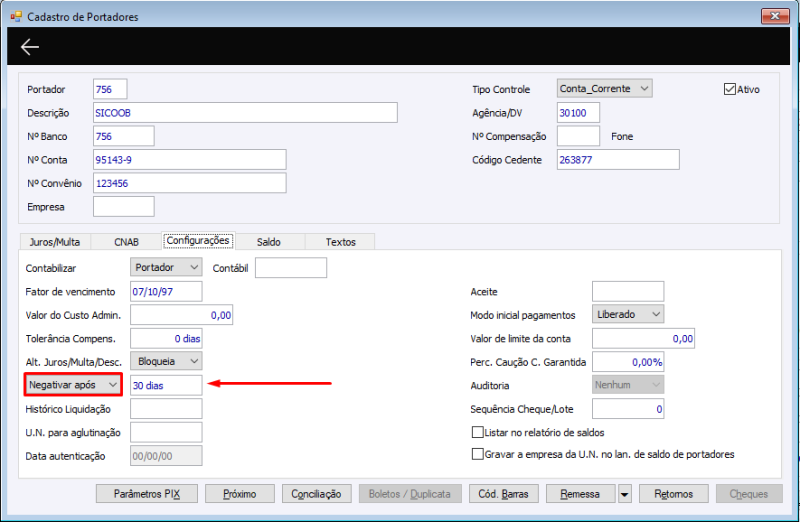Open the Tipo Controle dropdown
800x522 pixels.
[x=604, y=88]
